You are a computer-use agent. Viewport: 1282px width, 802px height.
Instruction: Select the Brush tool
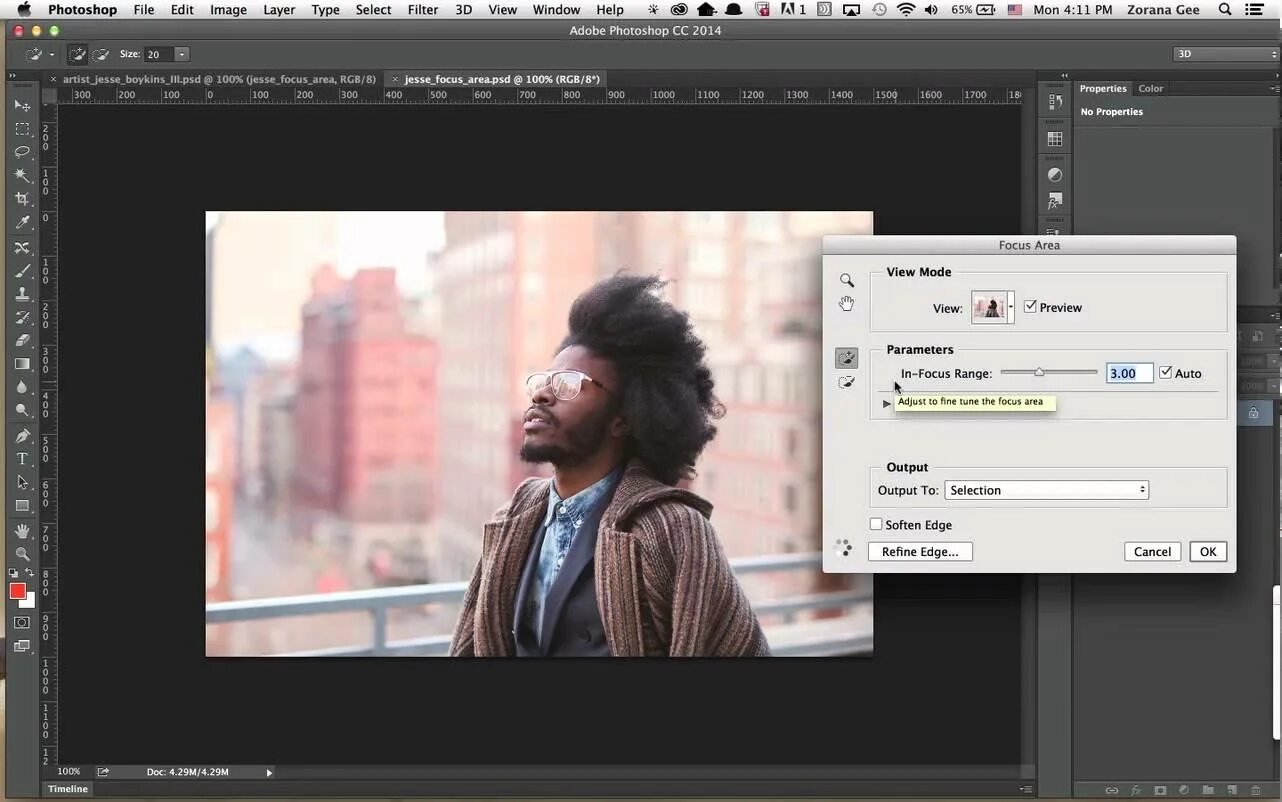pos(22,271)
